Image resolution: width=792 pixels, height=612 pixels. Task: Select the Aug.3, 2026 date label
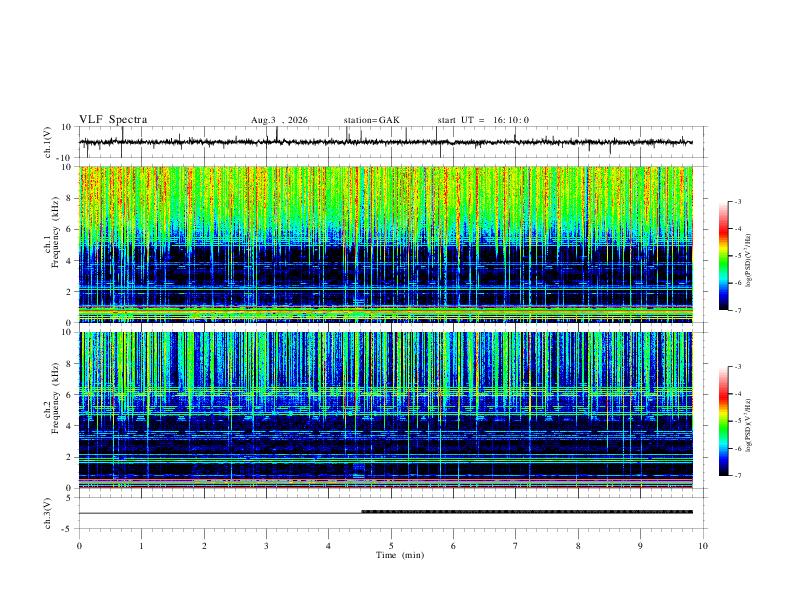coord(279,120)
